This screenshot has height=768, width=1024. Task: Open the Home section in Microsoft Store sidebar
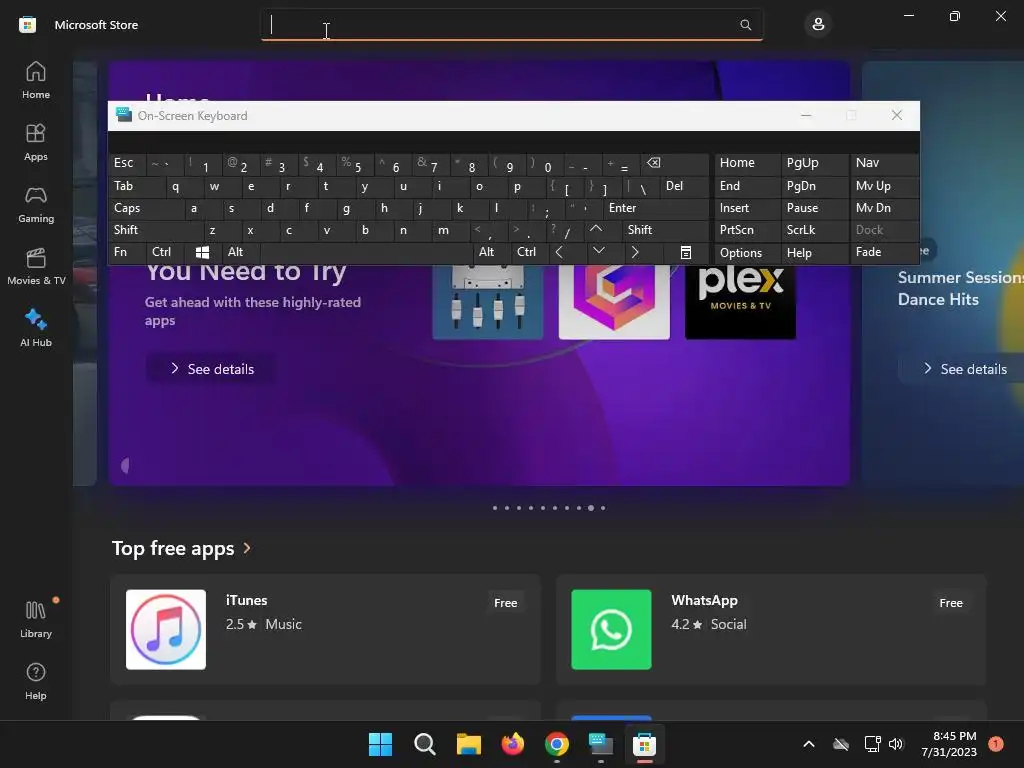(x=36, y=80)
